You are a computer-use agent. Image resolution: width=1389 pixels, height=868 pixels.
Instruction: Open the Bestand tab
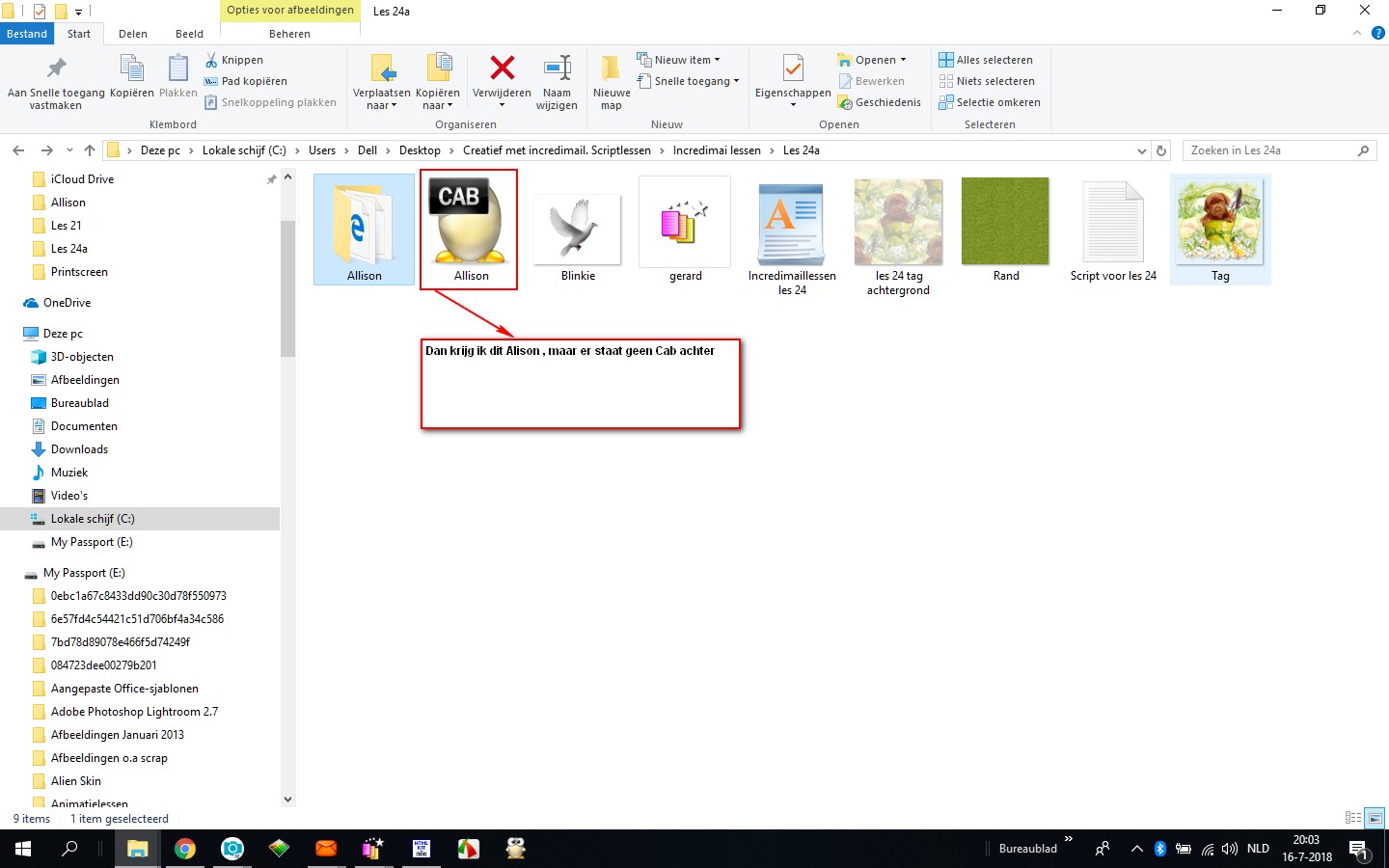27,34
